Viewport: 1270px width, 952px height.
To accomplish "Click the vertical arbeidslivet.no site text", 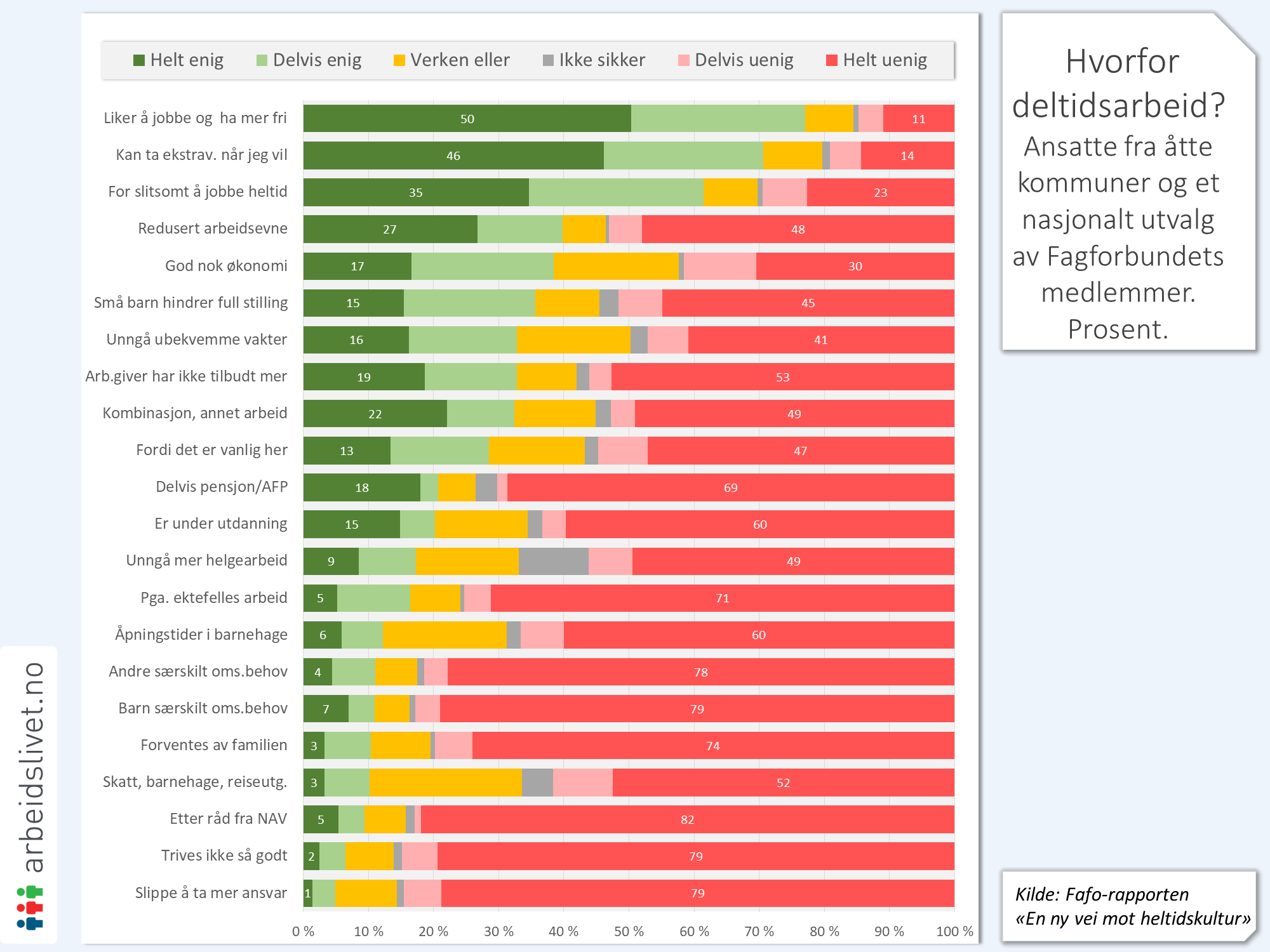I will pyautogui.click(x=33, y=767).
